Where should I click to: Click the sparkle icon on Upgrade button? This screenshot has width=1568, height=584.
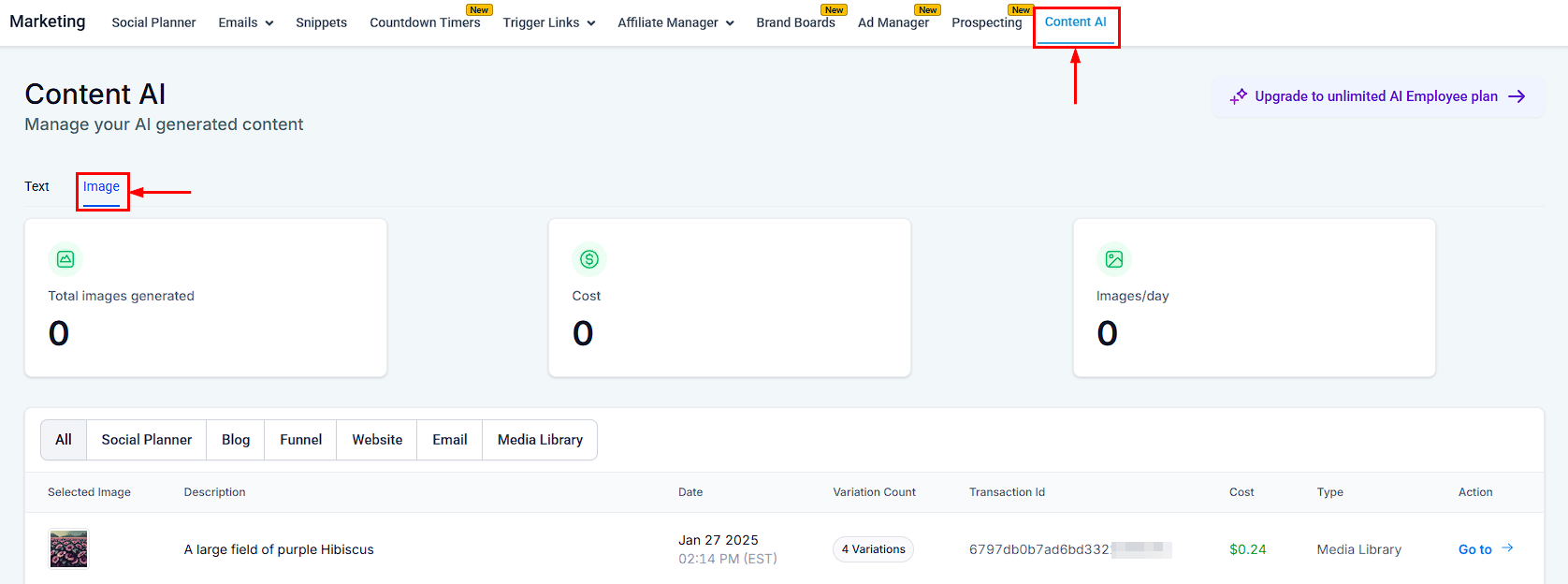[x=1239, y=96]
